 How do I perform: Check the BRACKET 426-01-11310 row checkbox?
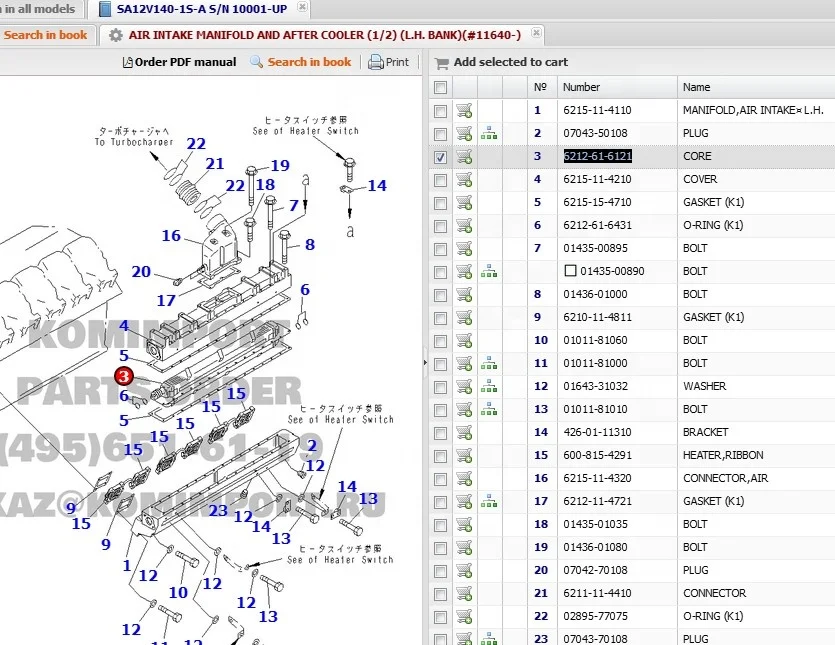[x=440, y=434]
